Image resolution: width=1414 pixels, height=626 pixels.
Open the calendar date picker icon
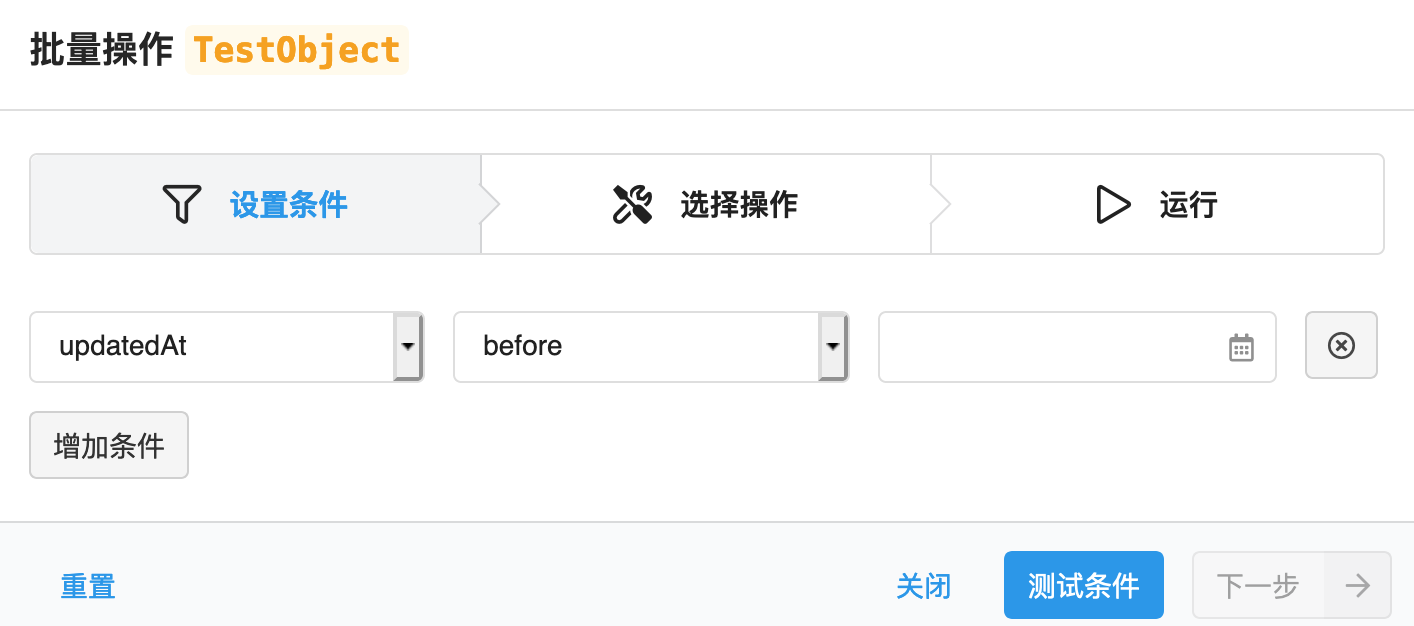click(1241, 346)
